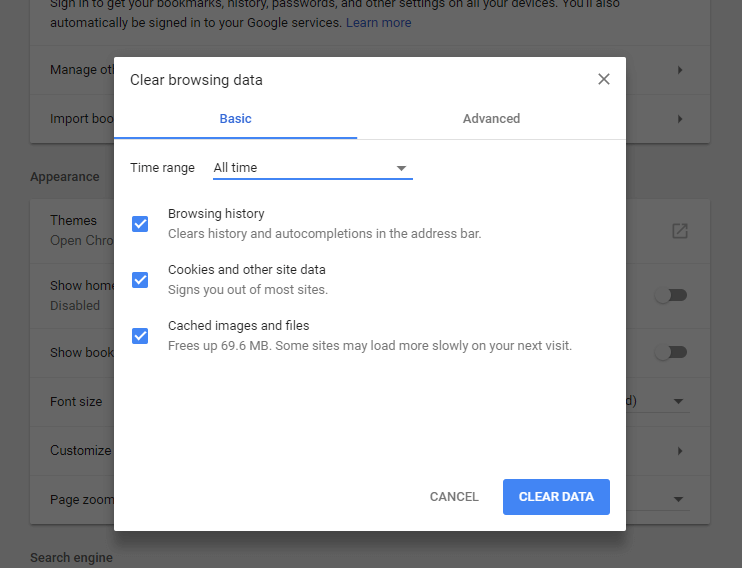Open themes external link icon
This screenshot has height=568, width=742.
[x=680, y=231]
